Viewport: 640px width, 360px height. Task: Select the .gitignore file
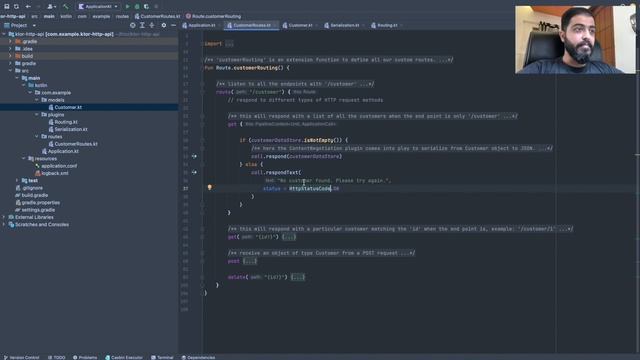pyautogui.click(x=29, y=188)
